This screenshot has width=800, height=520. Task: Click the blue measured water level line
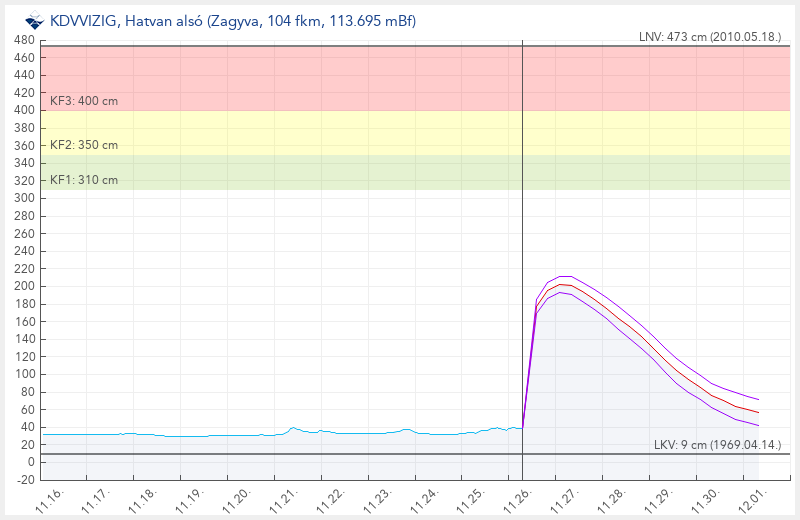click(x=200, y=435)
